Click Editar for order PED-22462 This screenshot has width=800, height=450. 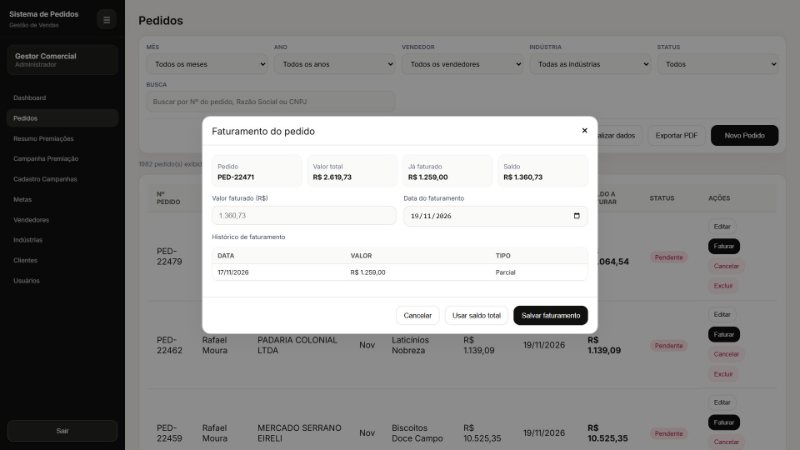(722, 314)
